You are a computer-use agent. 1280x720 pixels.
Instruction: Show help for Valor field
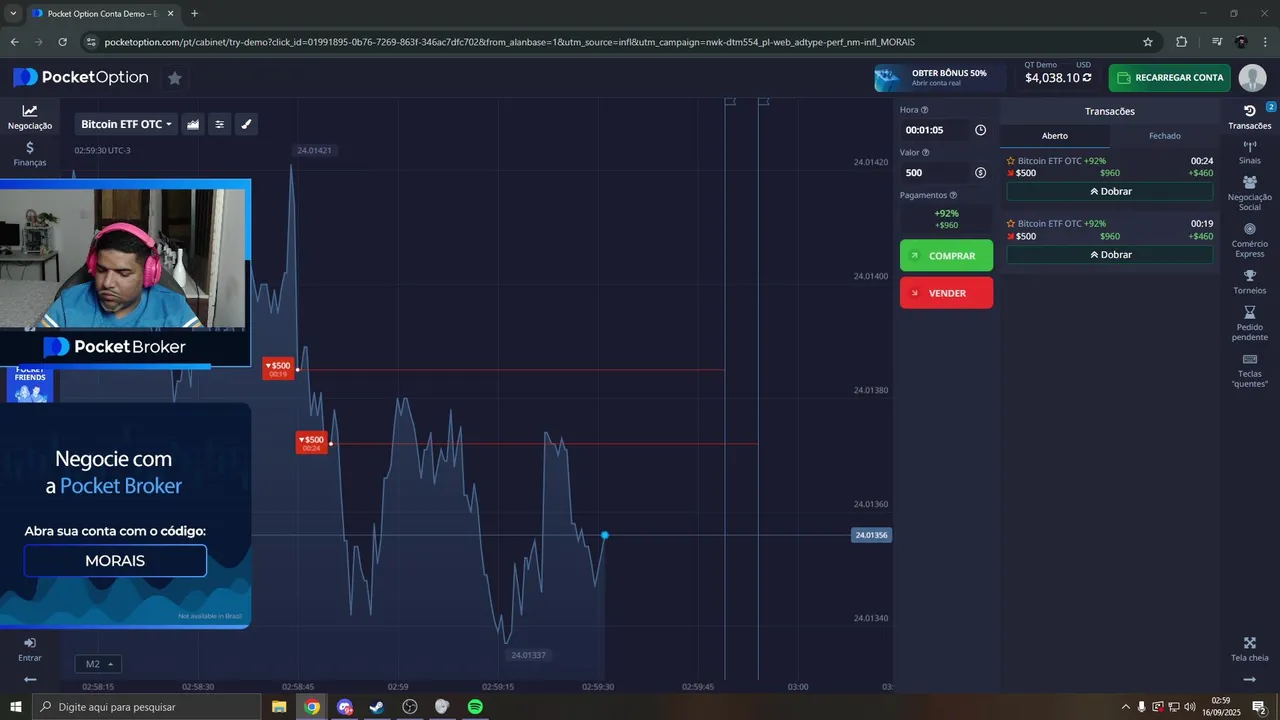pos(925,153)
